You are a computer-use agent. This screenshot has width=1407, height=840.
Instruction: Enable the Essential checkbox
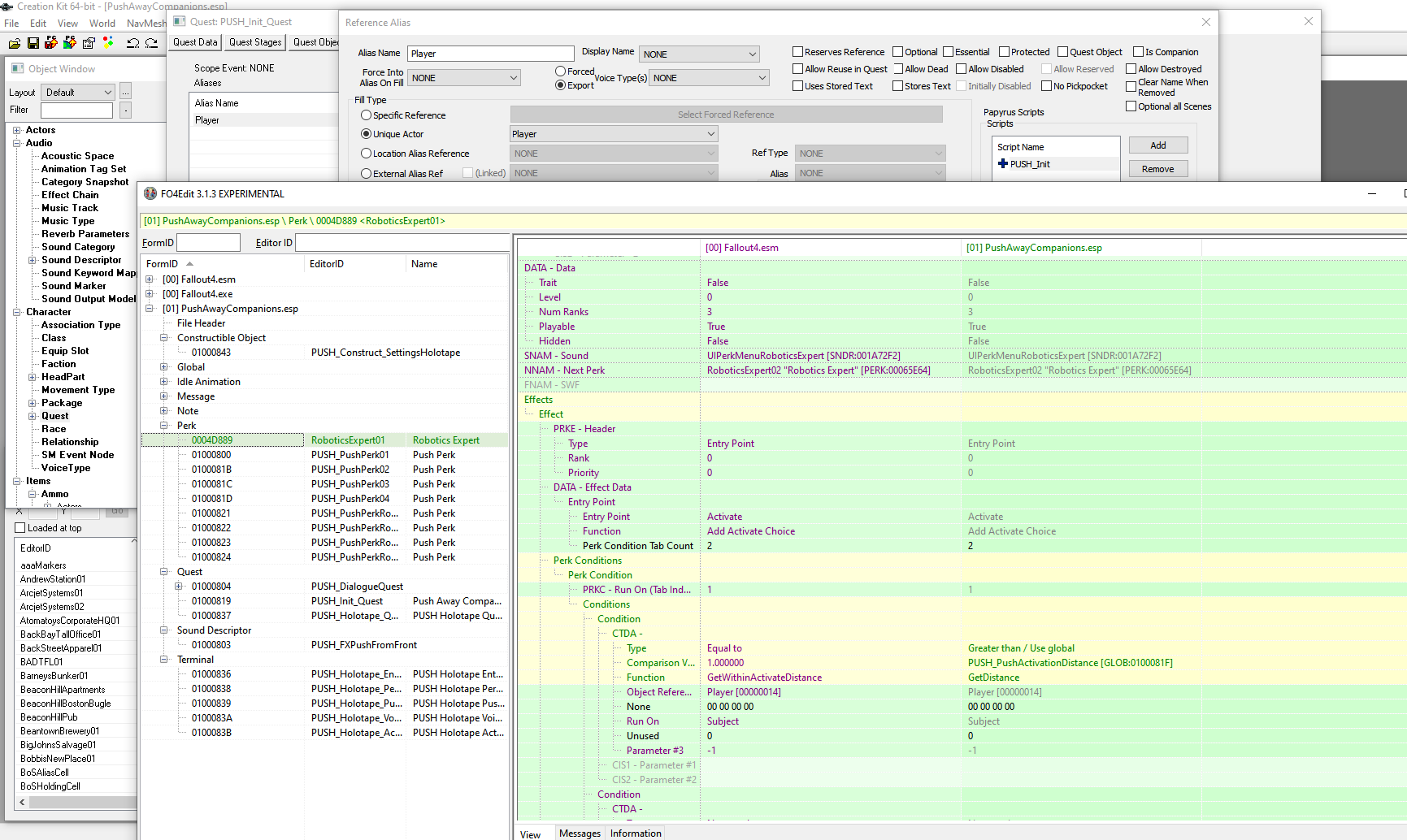948,52
